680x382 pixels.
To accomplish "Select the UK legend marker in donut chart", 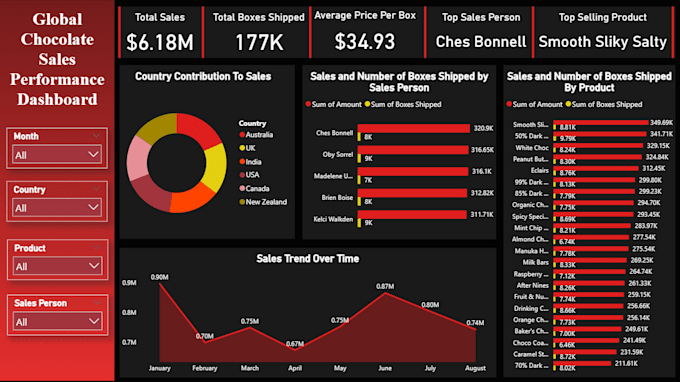I will tap(242, 148).
